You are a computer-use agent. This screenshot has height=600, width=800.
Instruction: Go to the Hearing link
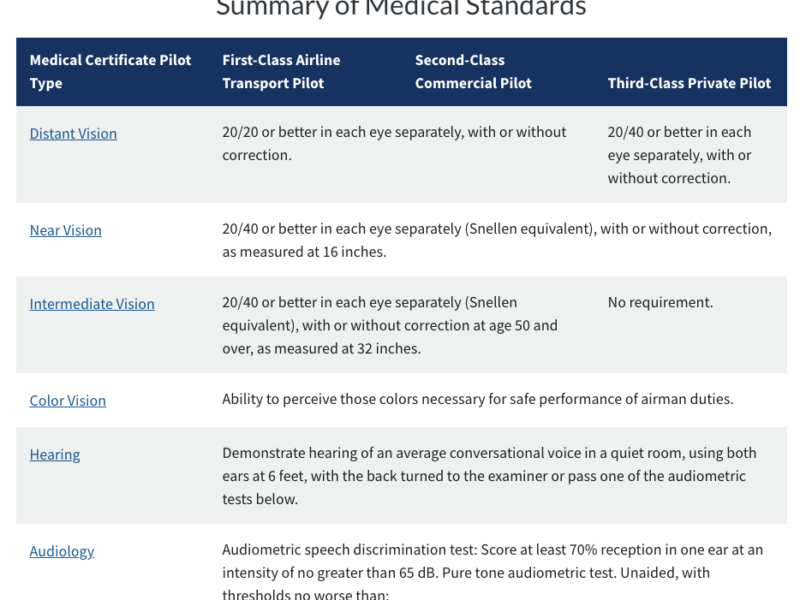click(55, 455)
